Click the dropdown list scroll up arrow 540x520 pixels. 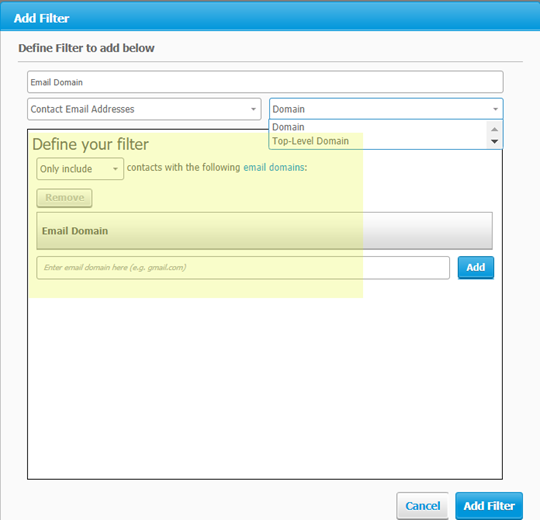(495, 129)
